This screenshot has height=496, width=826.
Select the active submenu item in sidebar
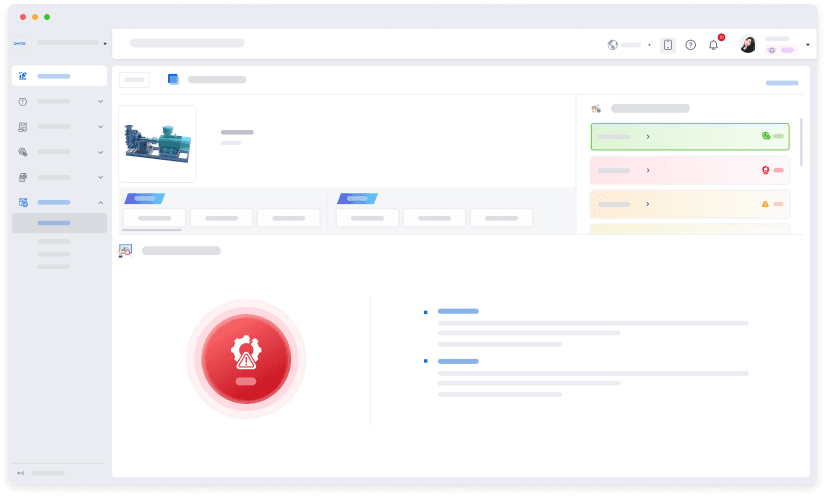59,223
